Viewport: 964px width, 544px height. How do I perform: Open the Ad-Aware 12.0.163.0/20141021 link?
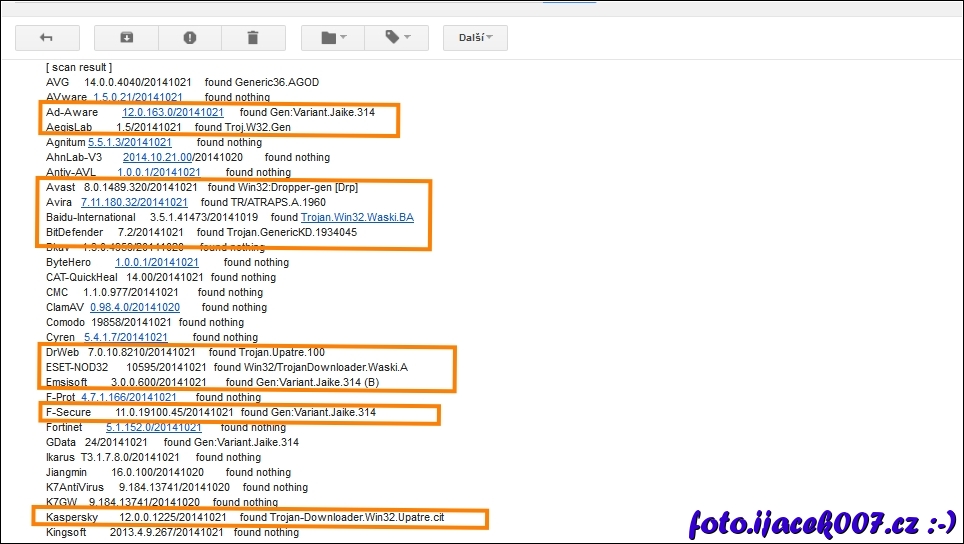pyautogui.click(x=173, y=112)
